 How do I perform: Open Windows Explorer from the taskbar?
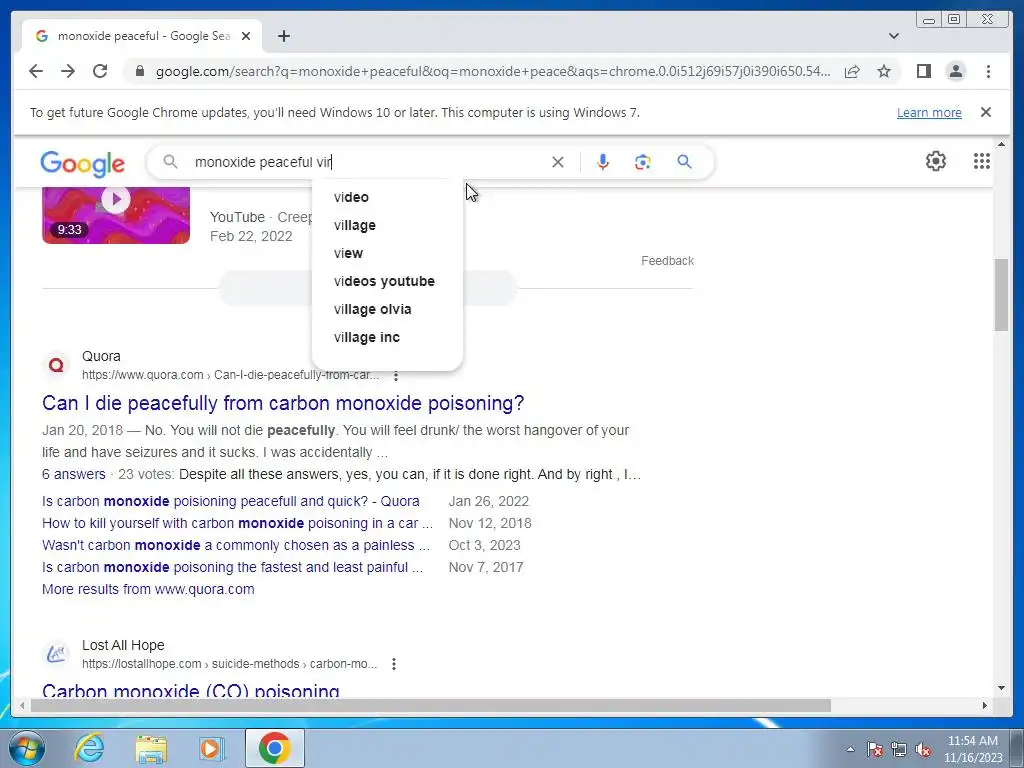pos(151,748)
